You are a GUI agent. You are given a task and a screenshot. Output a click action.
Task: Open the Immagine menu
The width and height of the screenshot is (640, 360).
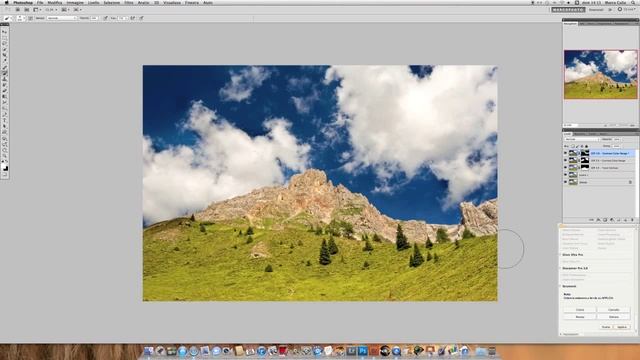click(x=75, y=2)
